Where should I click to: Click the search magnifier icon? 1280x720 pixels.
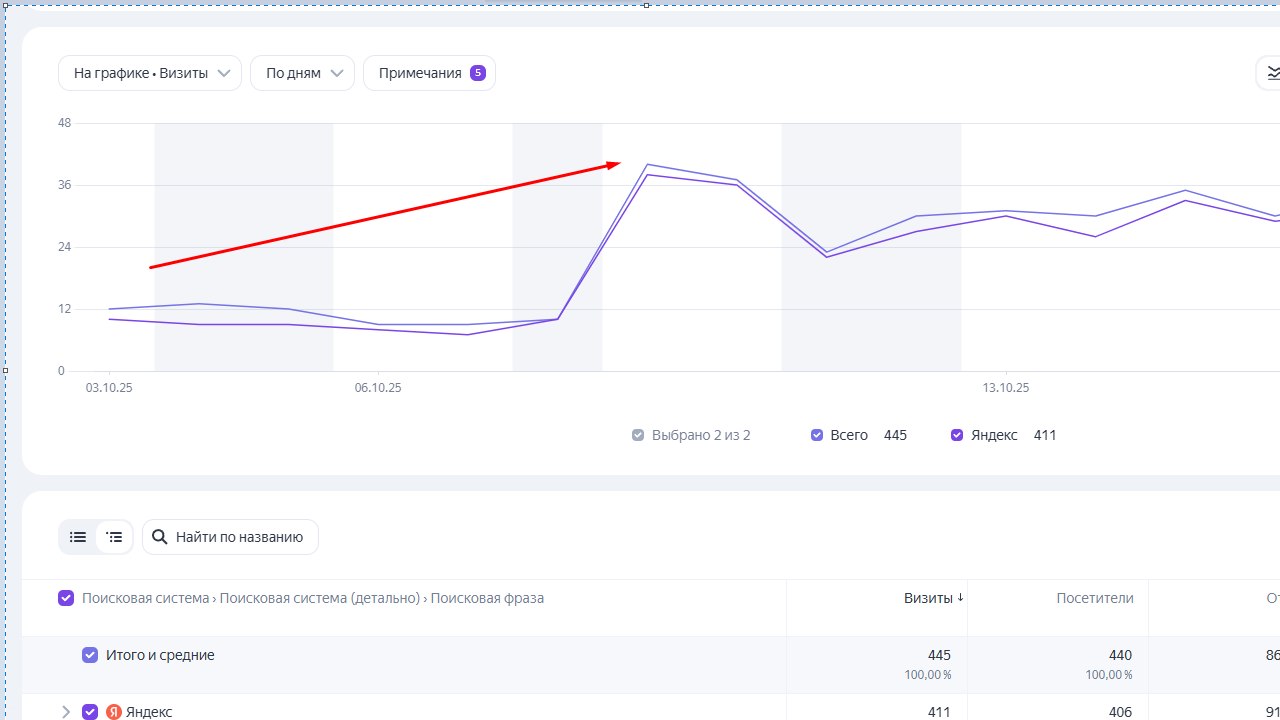click(x=159, y=537)
